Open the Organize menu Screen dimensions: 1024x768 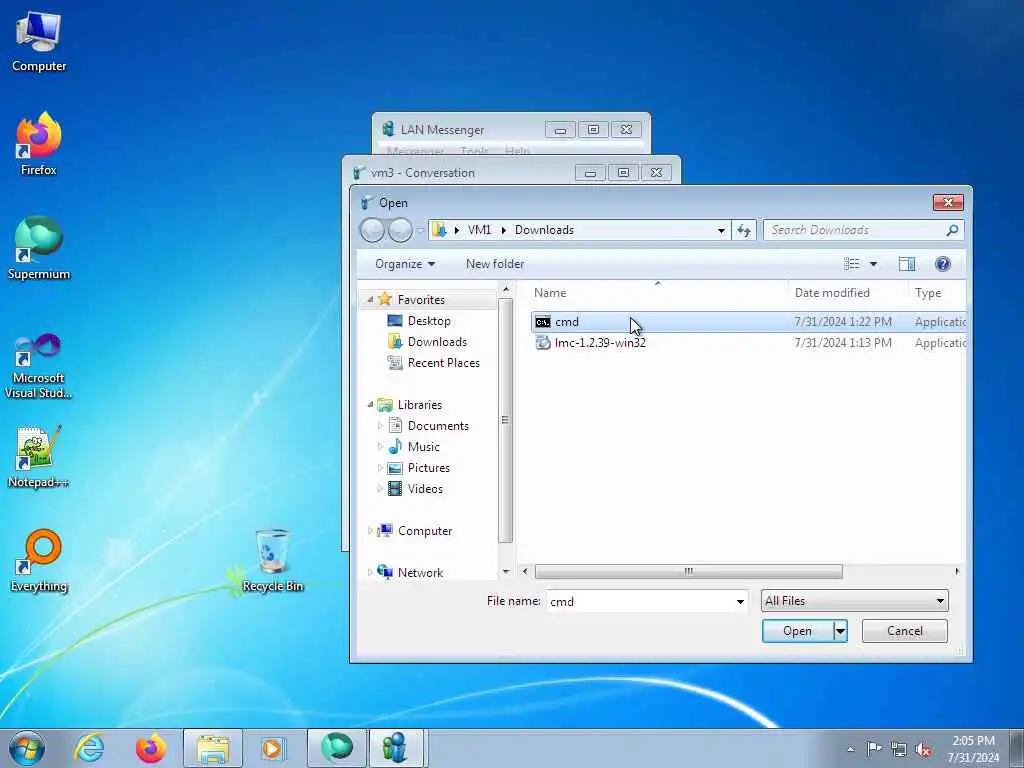point(405,264)
